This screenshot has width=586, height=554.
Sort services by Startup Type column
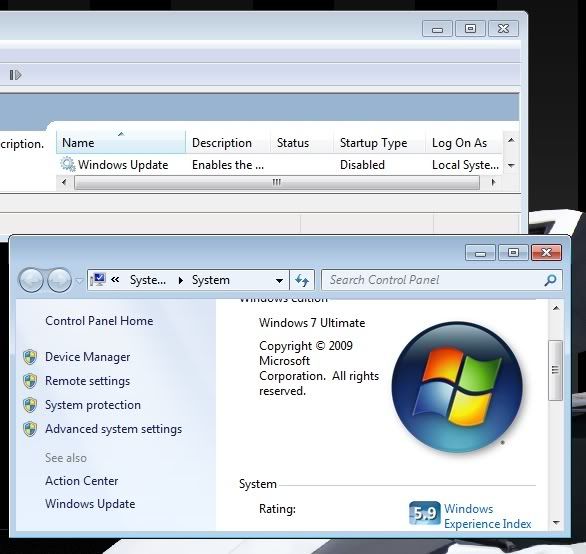[x=379, y=142]
